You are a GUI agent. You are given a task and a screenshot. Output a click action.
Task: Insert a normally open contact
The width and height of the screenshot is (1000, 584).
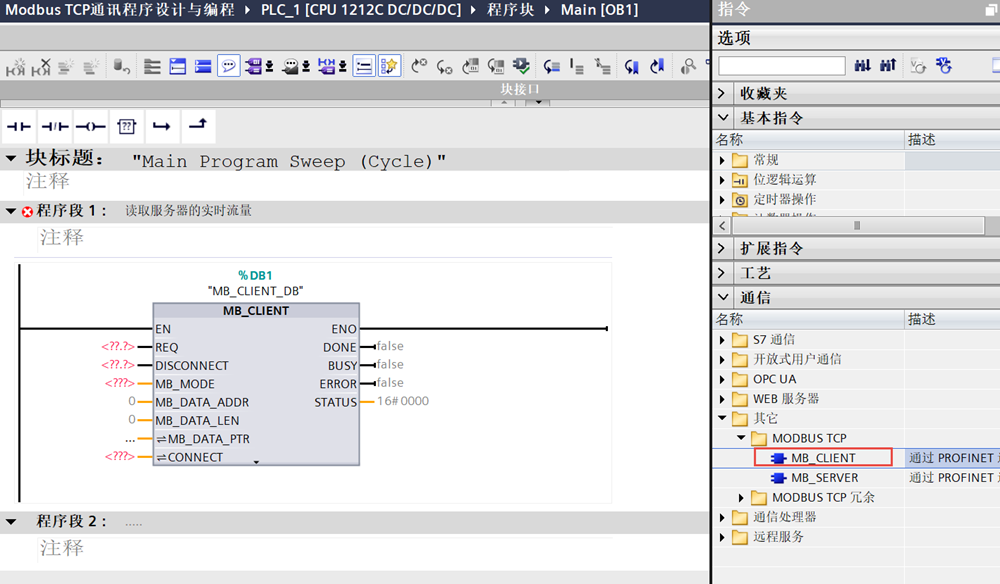coord(19,126)
